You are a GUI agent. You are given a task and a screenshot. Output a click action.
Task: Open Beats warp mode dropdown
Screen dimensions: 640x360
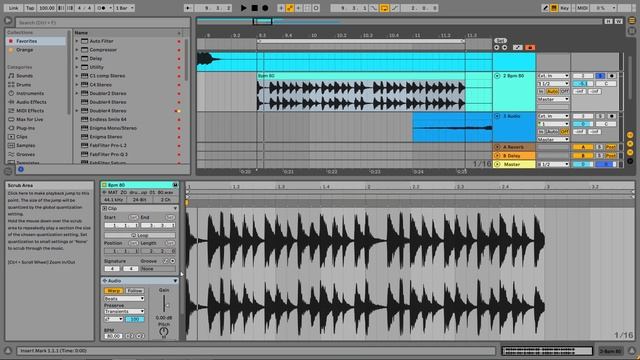(x=124, y=299)
